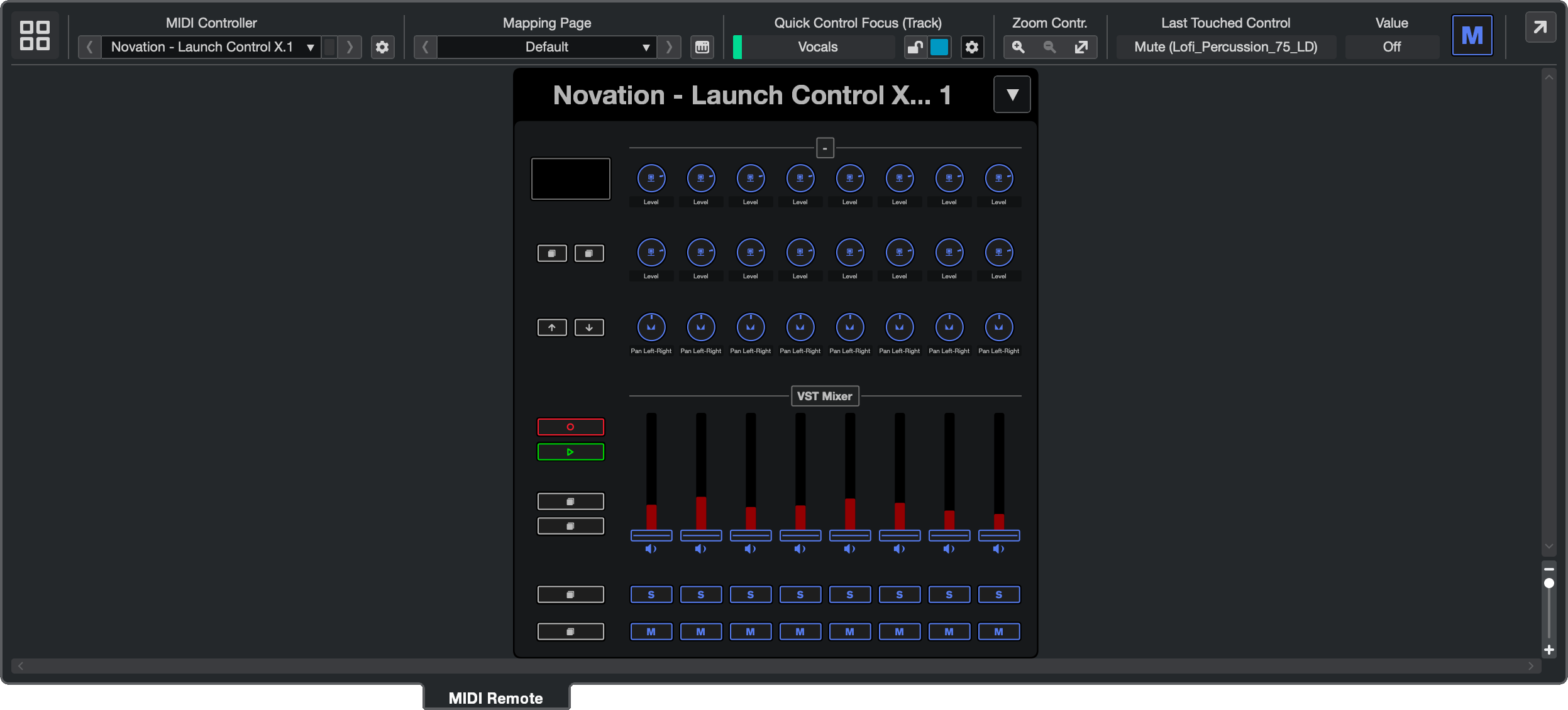
Task: Select first Level knob in top row
Action: (651, 178)
